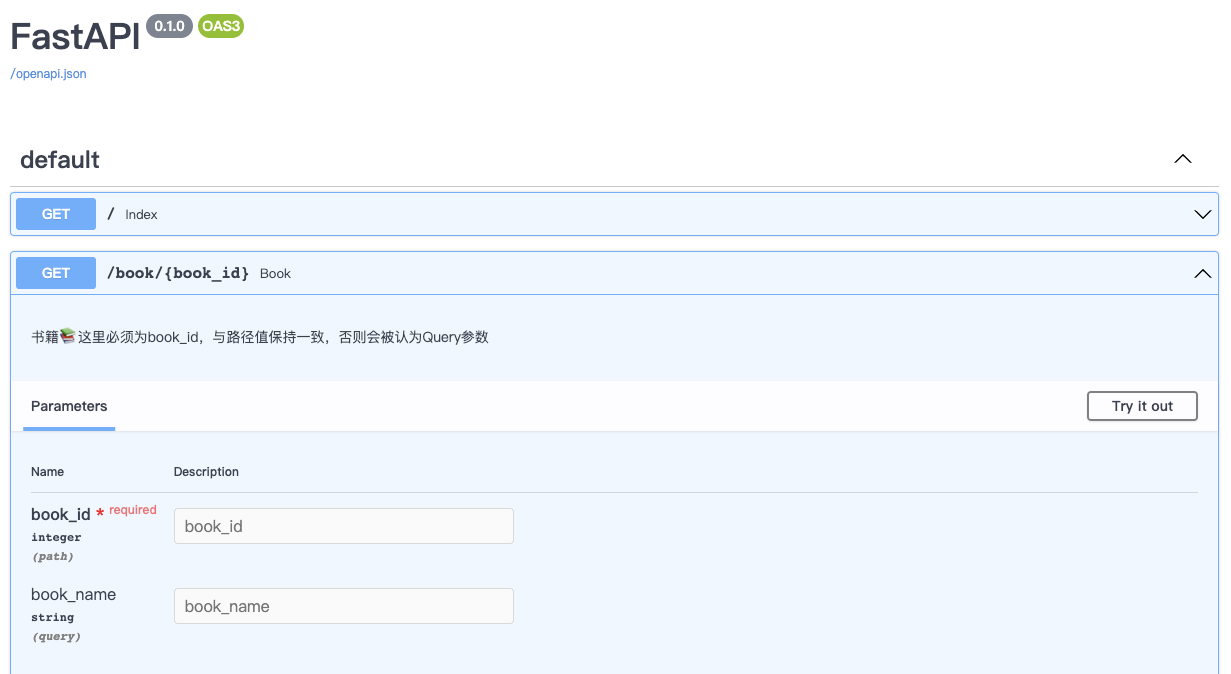This screenshot has height=674, width=1231.
Task: Click the Chinese endpoint description text
Action: click(260, 337)
